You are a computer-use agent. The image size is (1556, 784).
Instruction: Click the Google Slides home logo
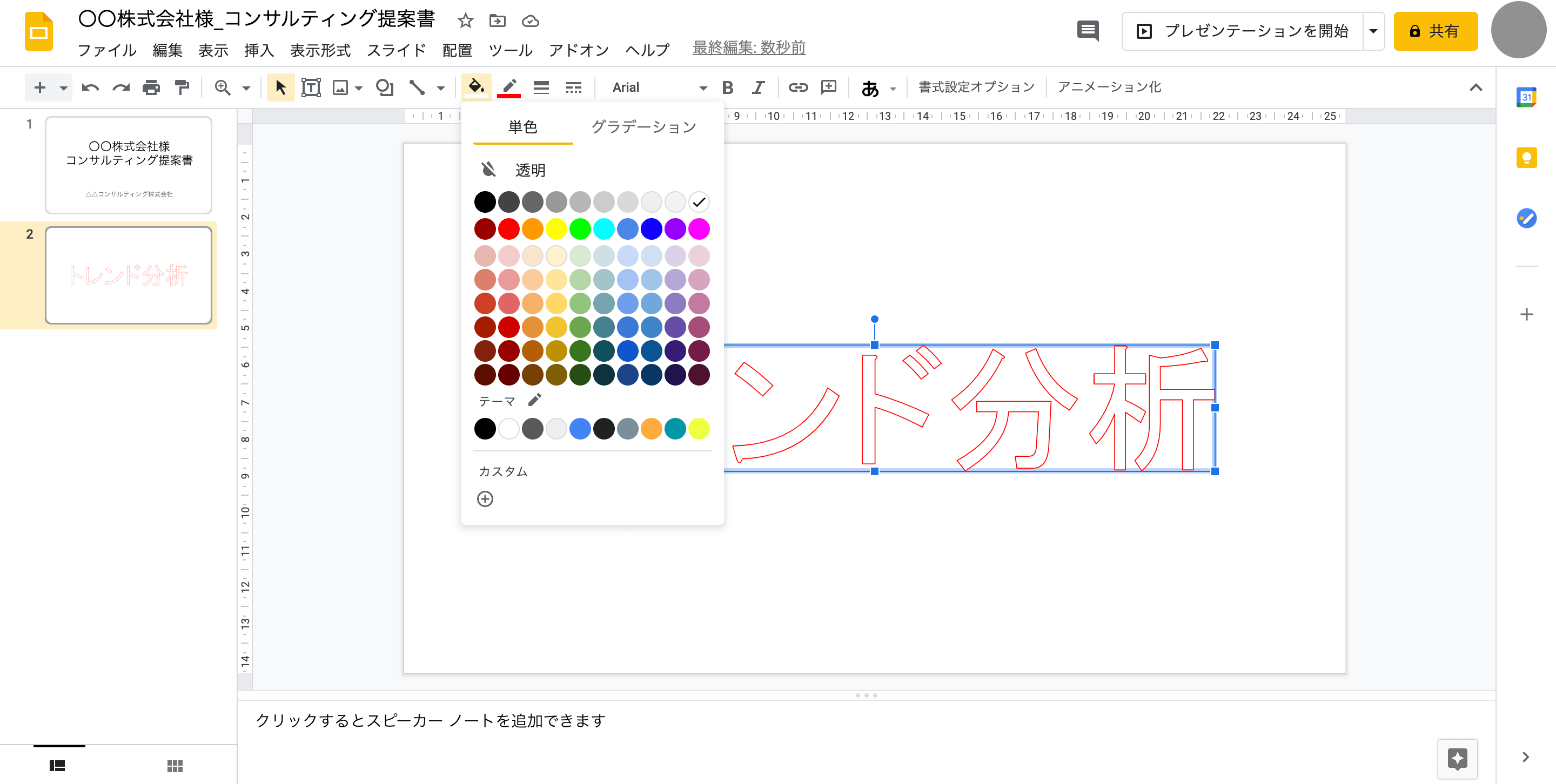39,31
